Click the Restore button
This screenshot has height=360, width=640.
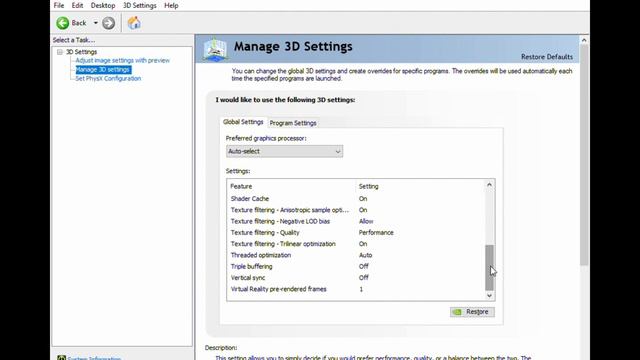click(x=472, y=312)
